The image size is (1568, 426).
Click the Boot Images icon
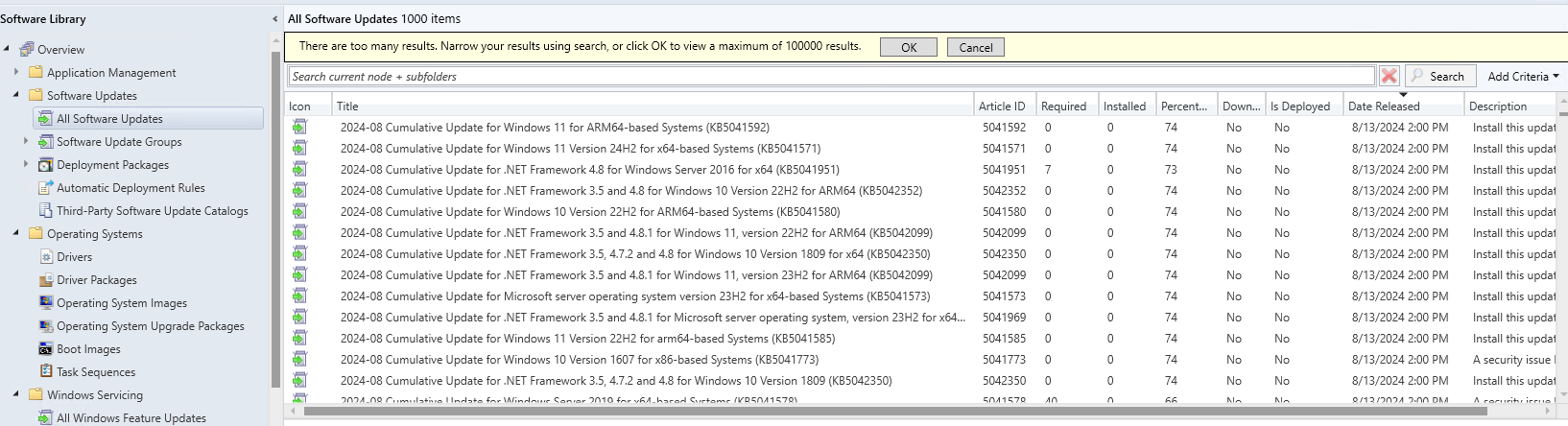(45, 348)
